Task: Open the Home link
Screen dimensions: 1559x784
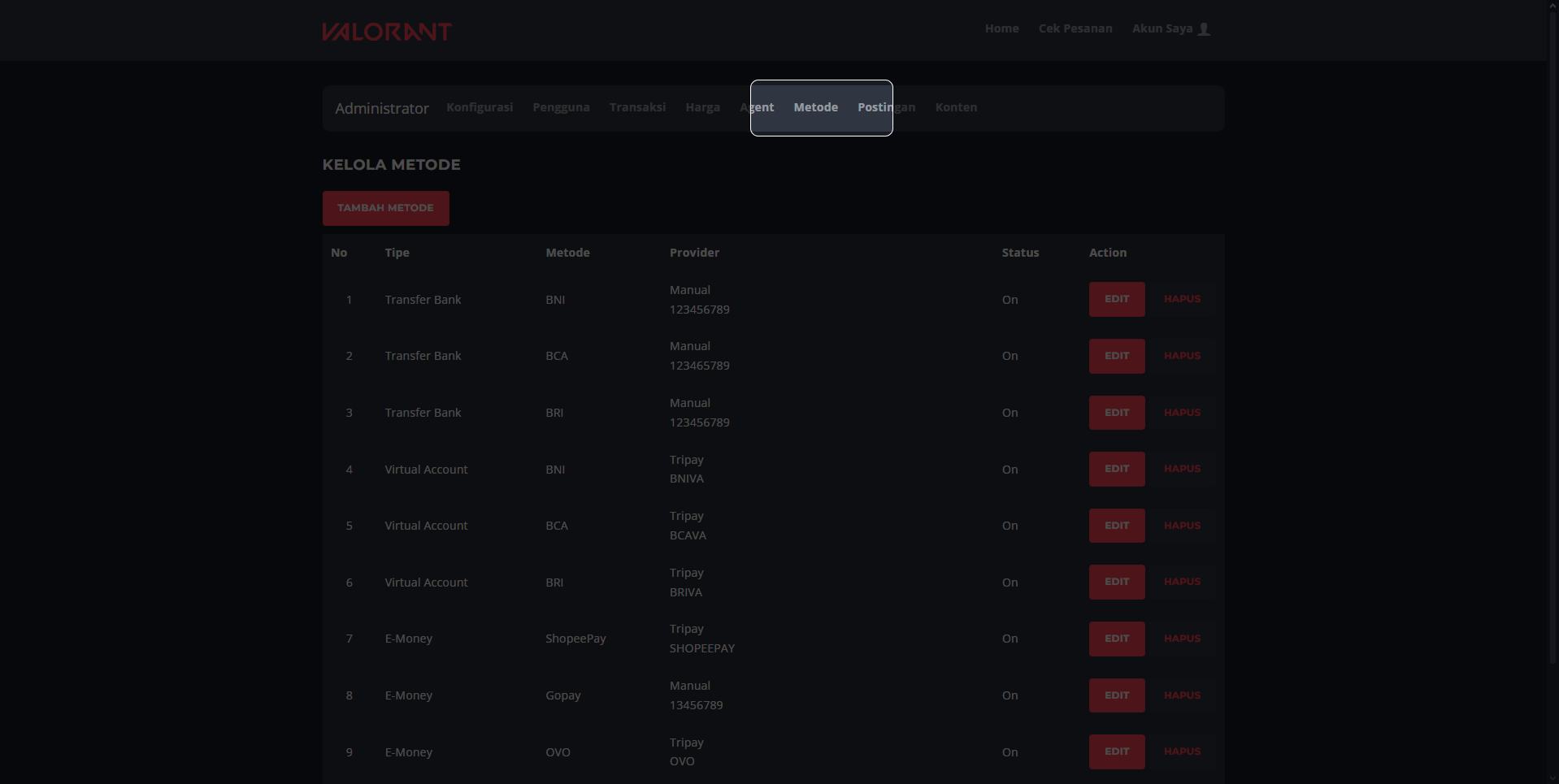Action: click(x=1001, y=28)
